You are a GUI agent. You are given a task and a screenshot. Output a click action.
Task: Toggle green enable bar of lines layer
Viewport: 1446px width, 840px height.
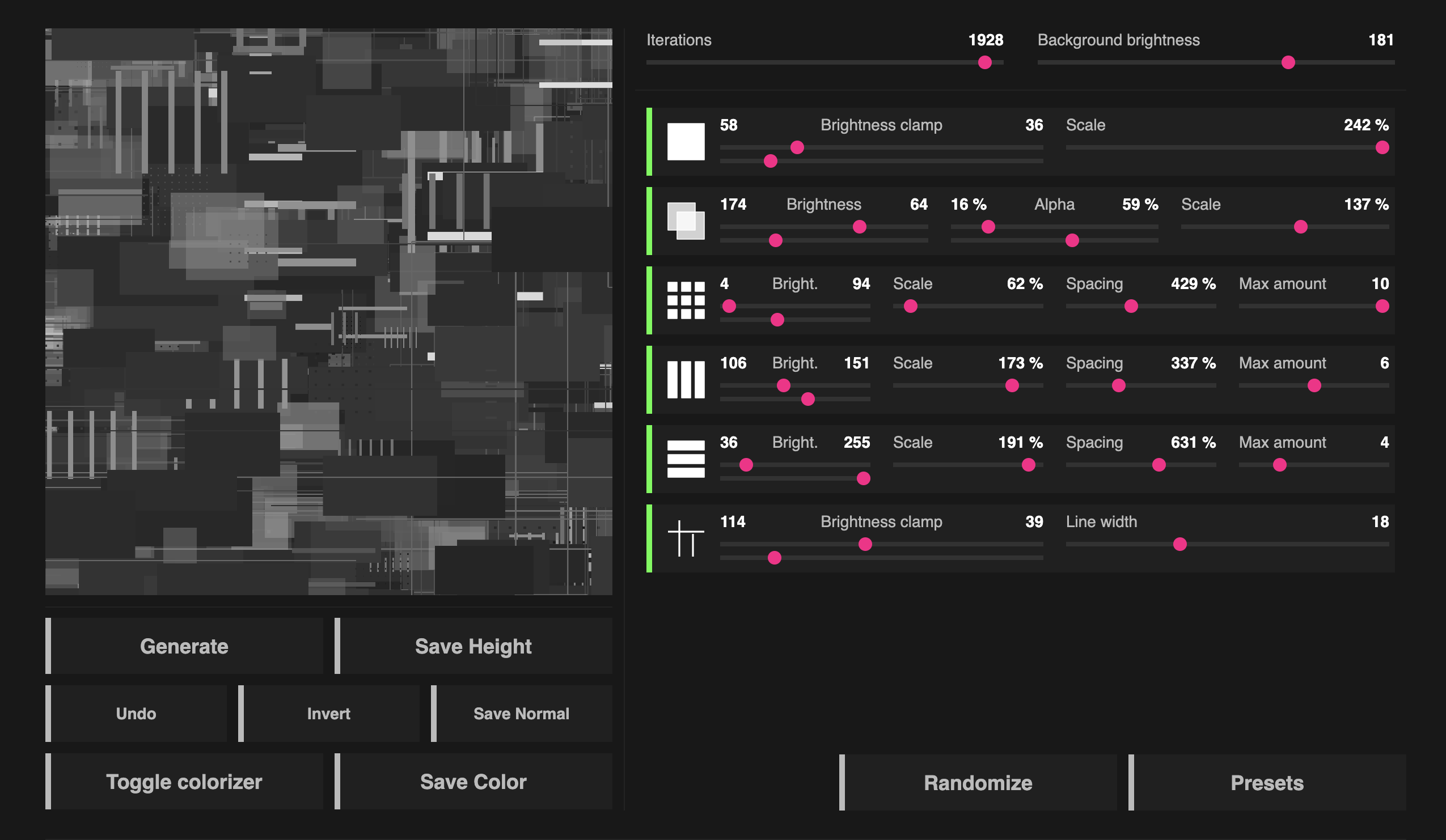point(649,538)
